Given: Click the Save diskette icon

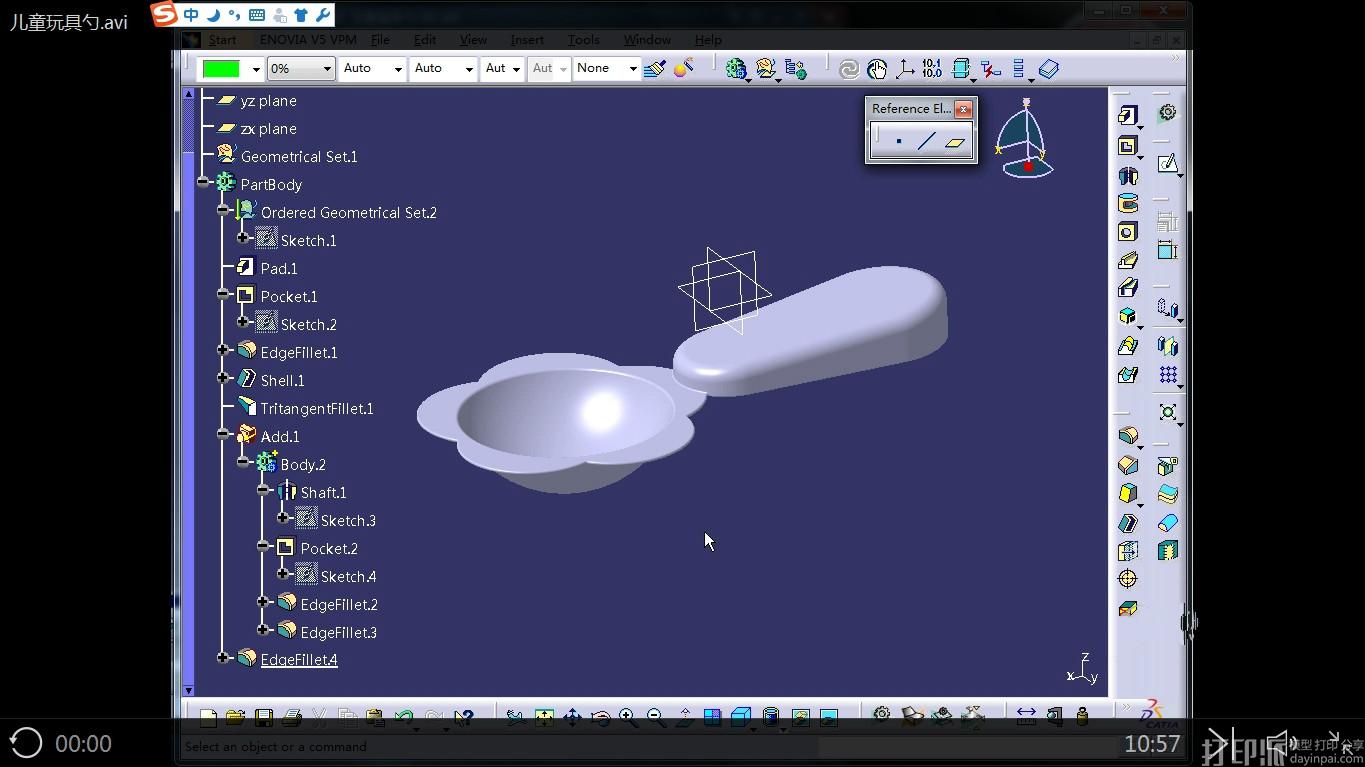Looking at the screenshot, I should pos(264,716).
